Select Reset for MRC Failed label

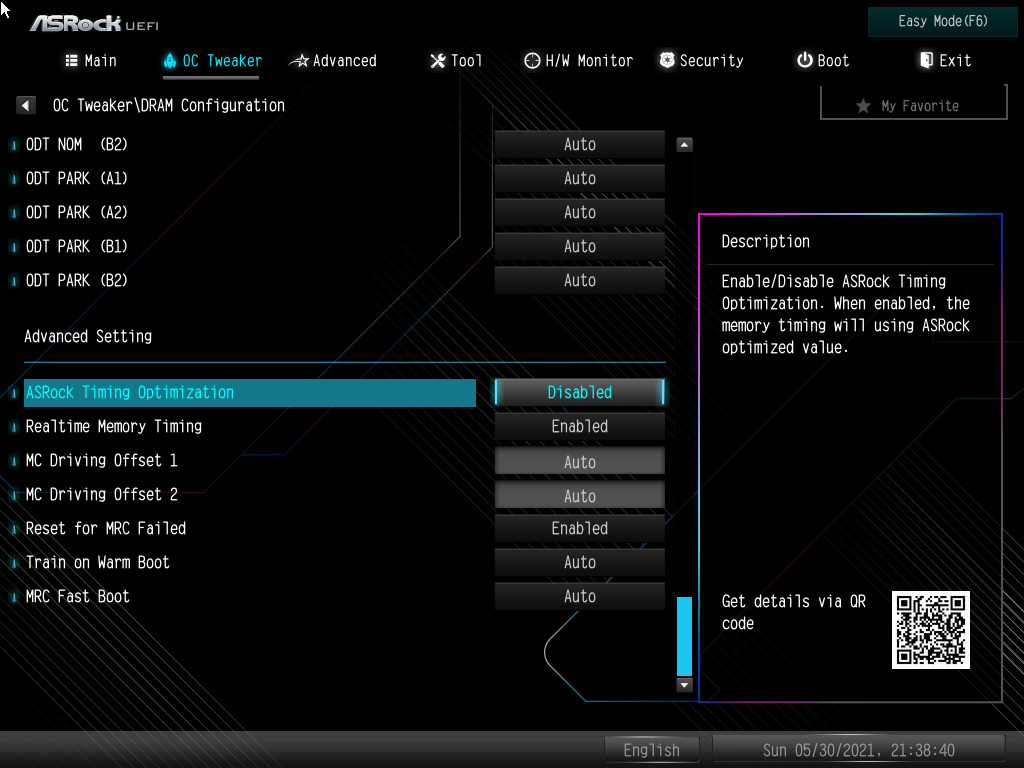pos(106,528)
